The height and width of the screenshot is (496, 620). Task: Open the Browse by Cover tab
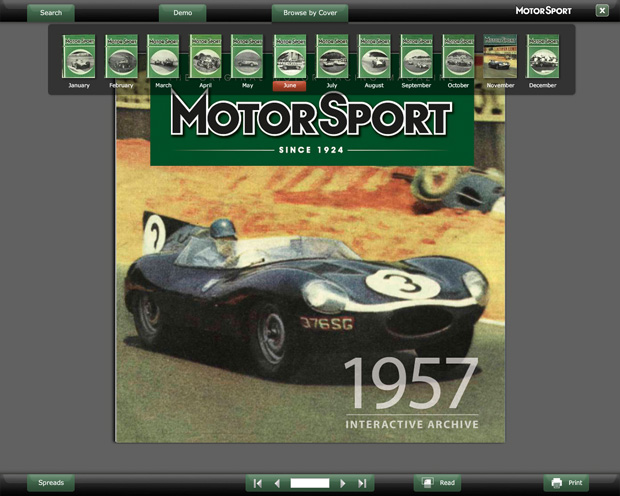pyautogui.click(x=310, y=13)
